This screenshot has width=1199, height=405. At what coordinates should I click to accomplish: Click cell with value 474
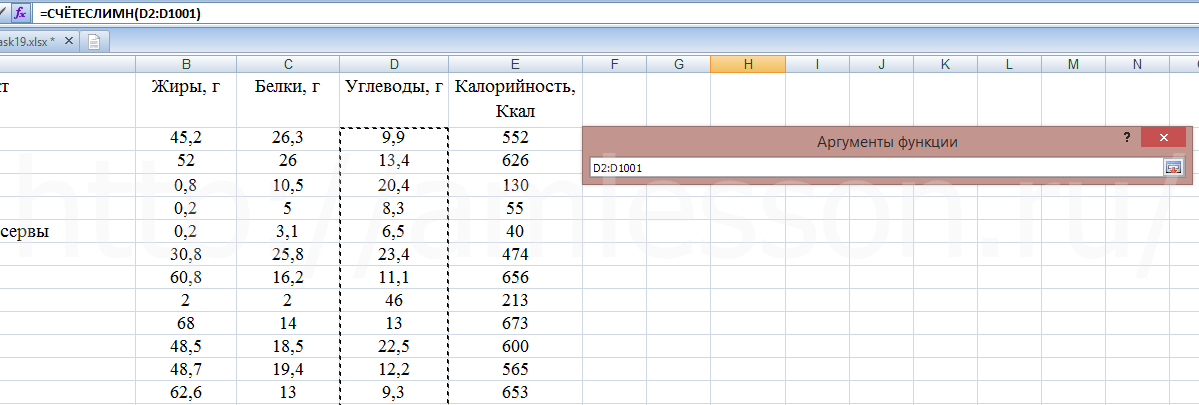tap(515, 254)
